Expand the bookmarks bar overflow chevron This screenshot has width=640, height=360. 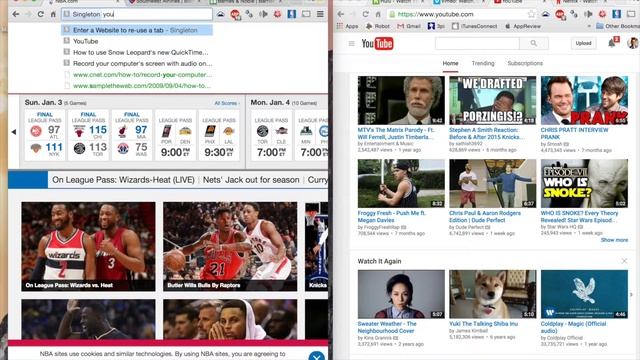pos(589,26)
